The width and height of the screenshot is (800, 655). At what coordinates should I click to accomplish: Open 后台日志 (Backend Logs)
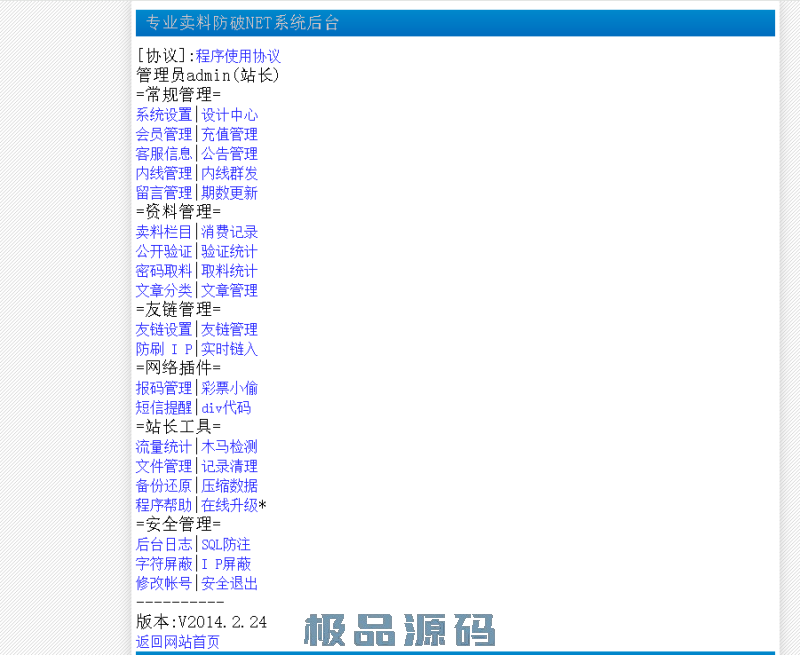163,544
